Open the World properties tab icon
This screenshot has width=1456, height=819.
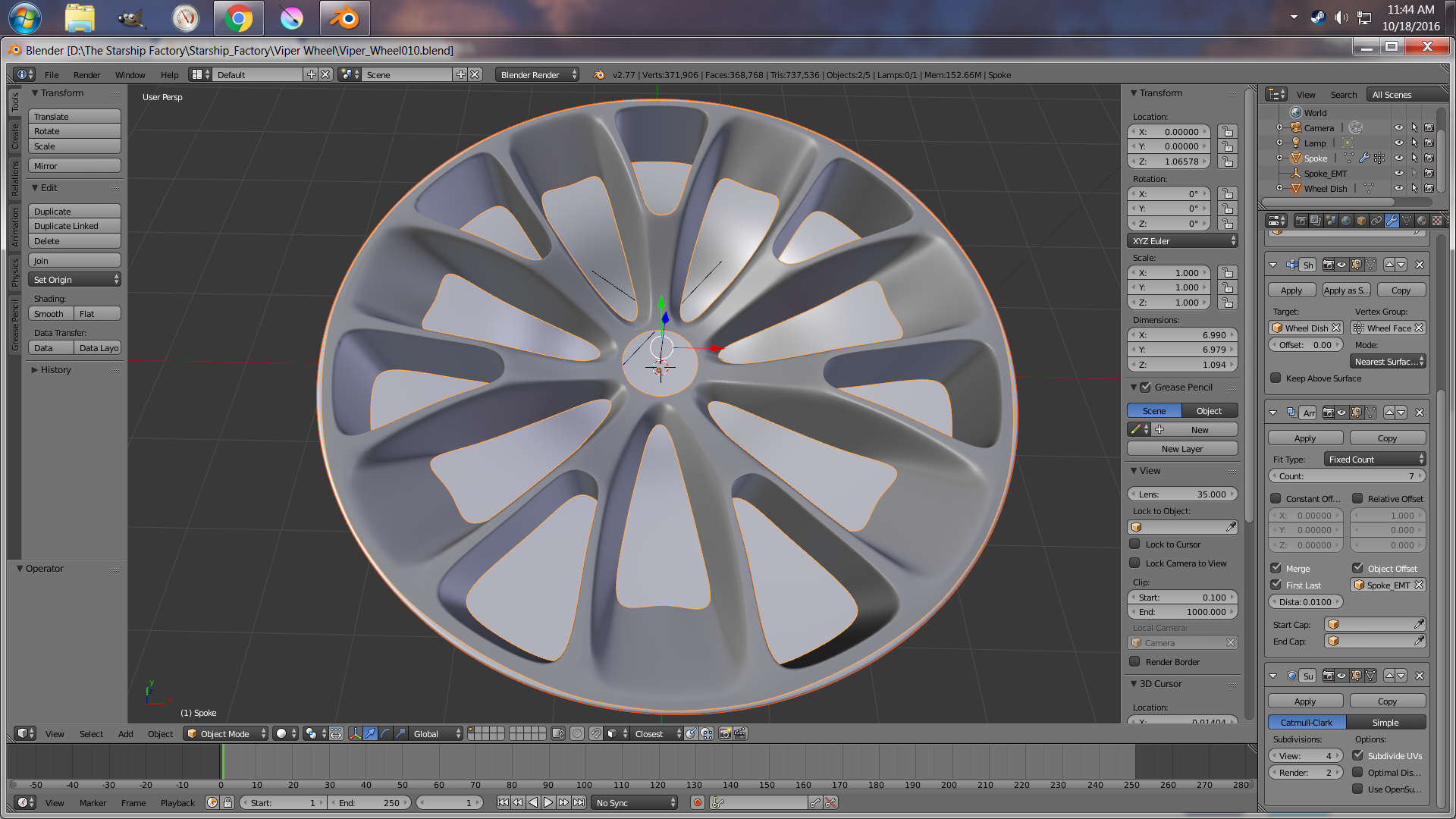pyautogui.click(x=1346, y=221)
